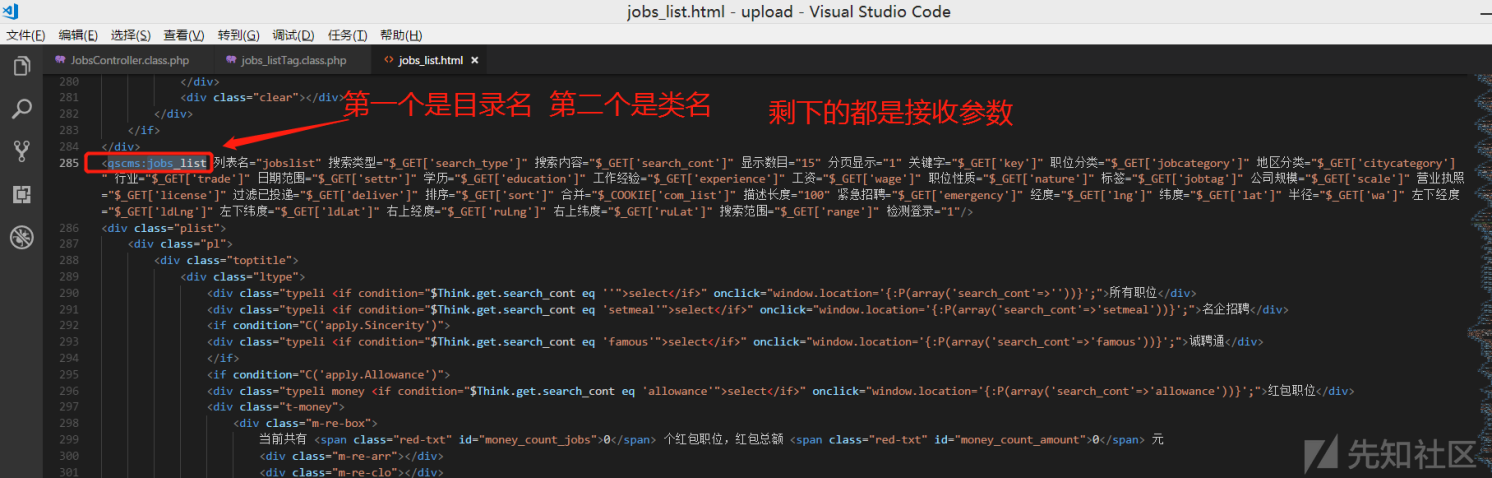Open the 调试(D) menu

(293, 35)
